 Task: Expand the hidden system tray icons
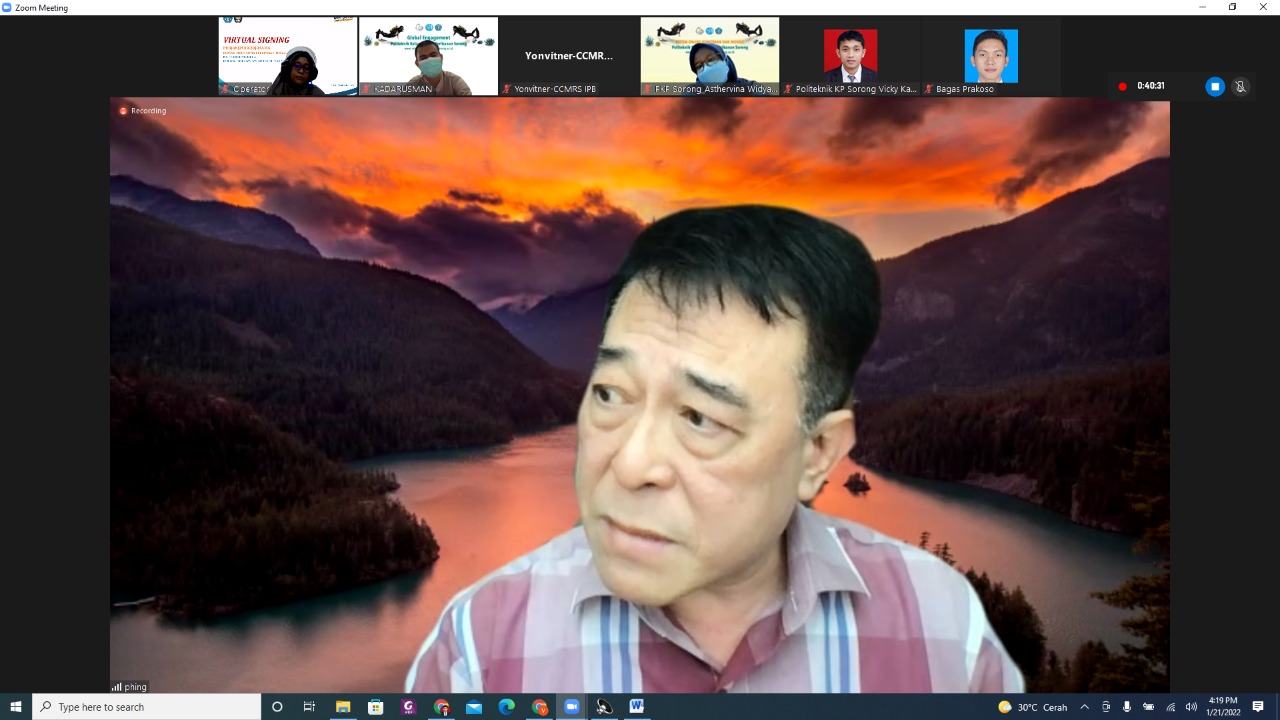1084,707
